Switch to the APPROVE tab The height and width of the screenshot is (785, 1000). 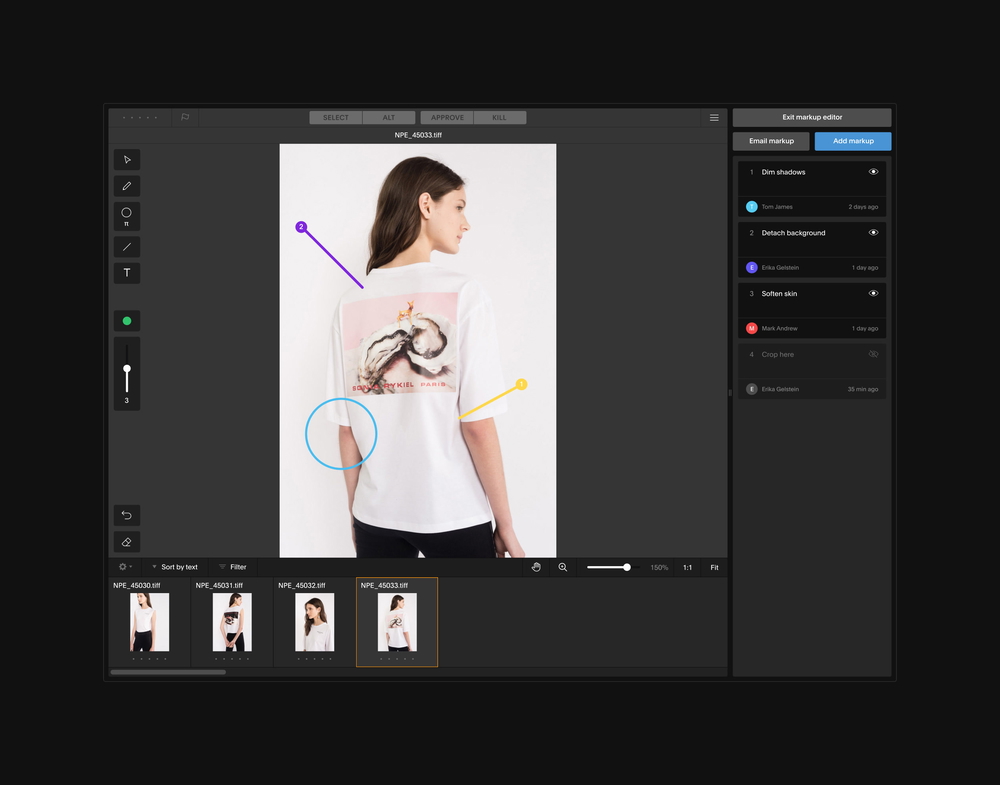pyautogui.click(x=446, y=117)
